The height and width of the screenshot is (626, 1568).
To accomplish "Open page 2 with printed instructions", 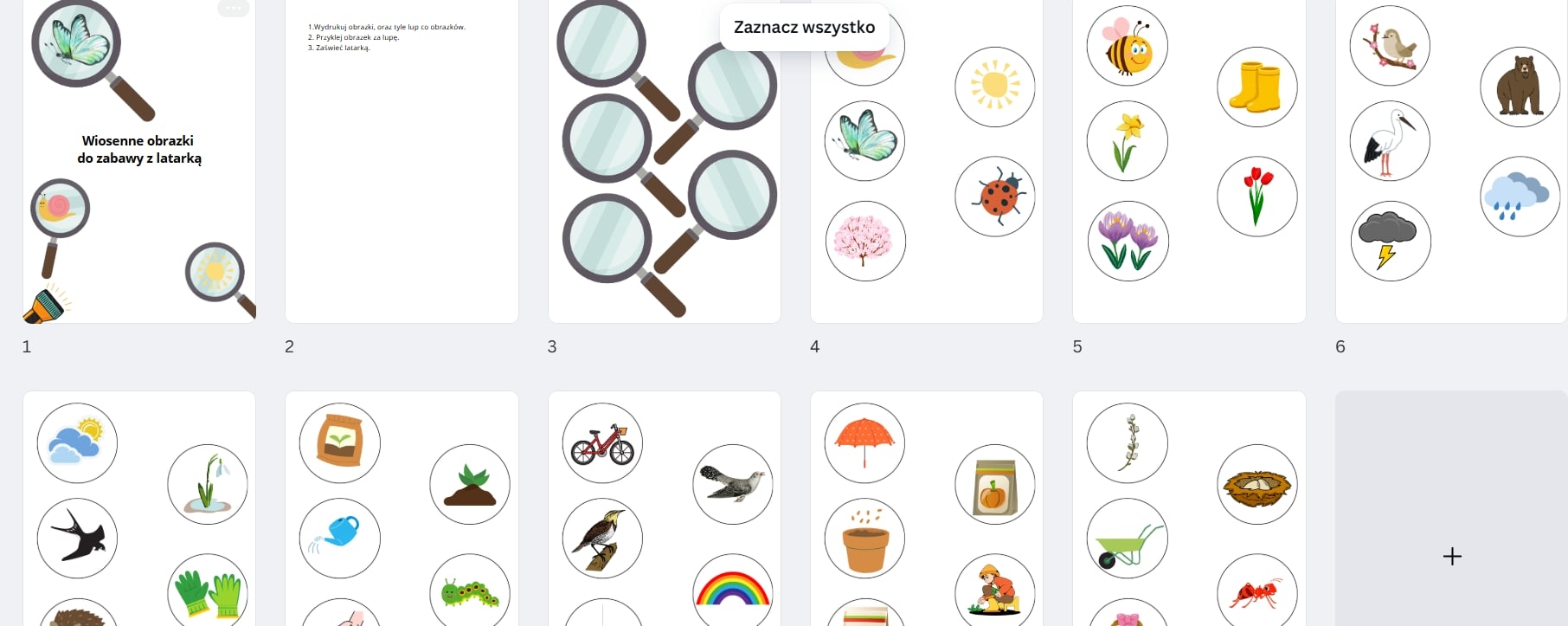I will [x=402, y=161].
